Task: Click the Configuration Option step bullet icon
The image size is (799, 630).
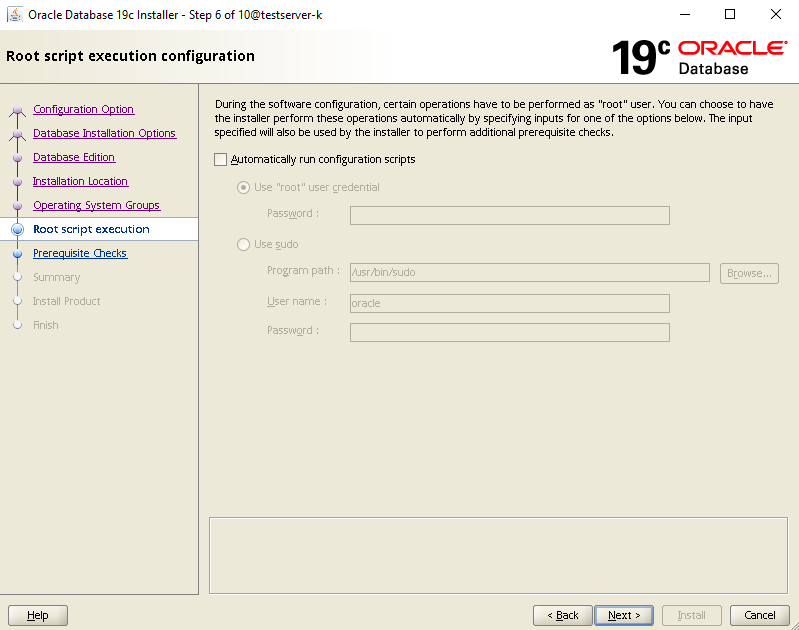Action: [17, 110]
